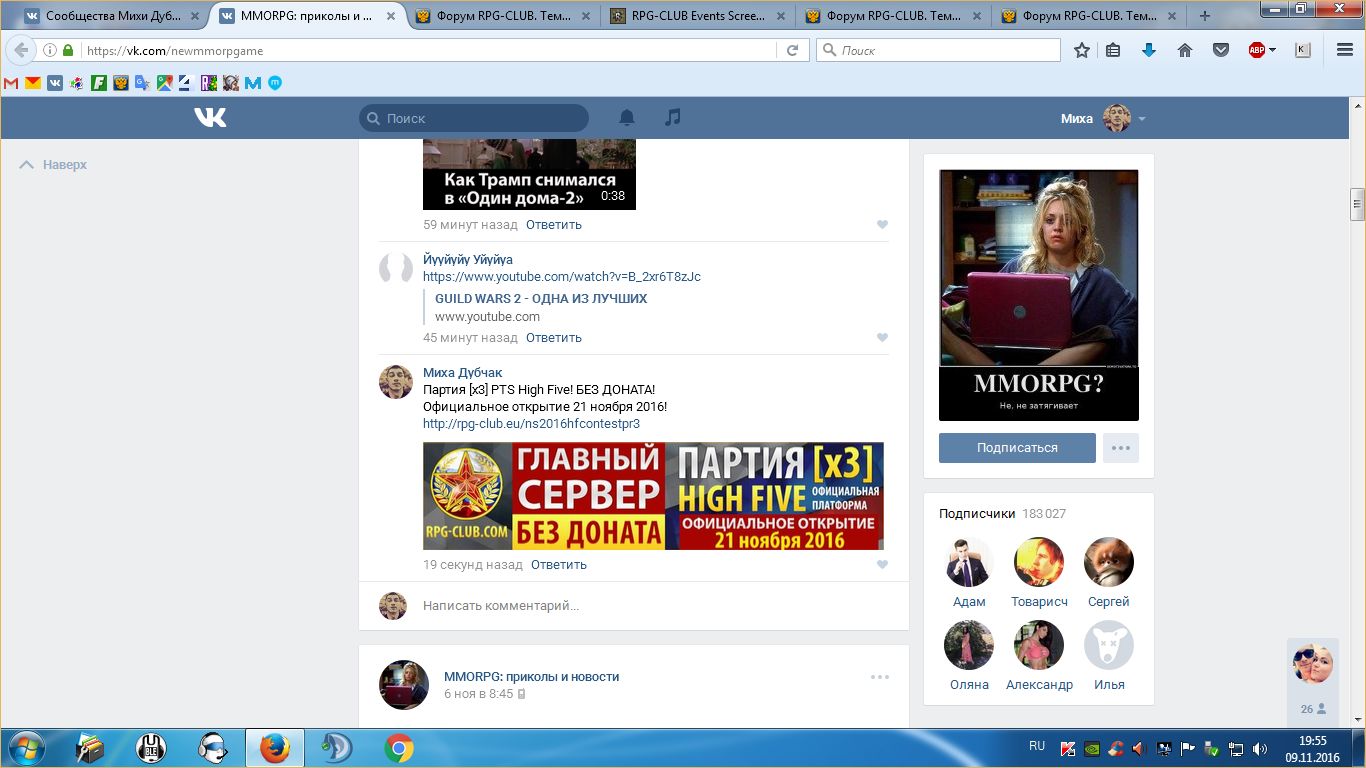Open subscriber Сергей avatar
Image resolution: width=1366 pixels, height=768 pixels.
click(x=1109, y=562)
